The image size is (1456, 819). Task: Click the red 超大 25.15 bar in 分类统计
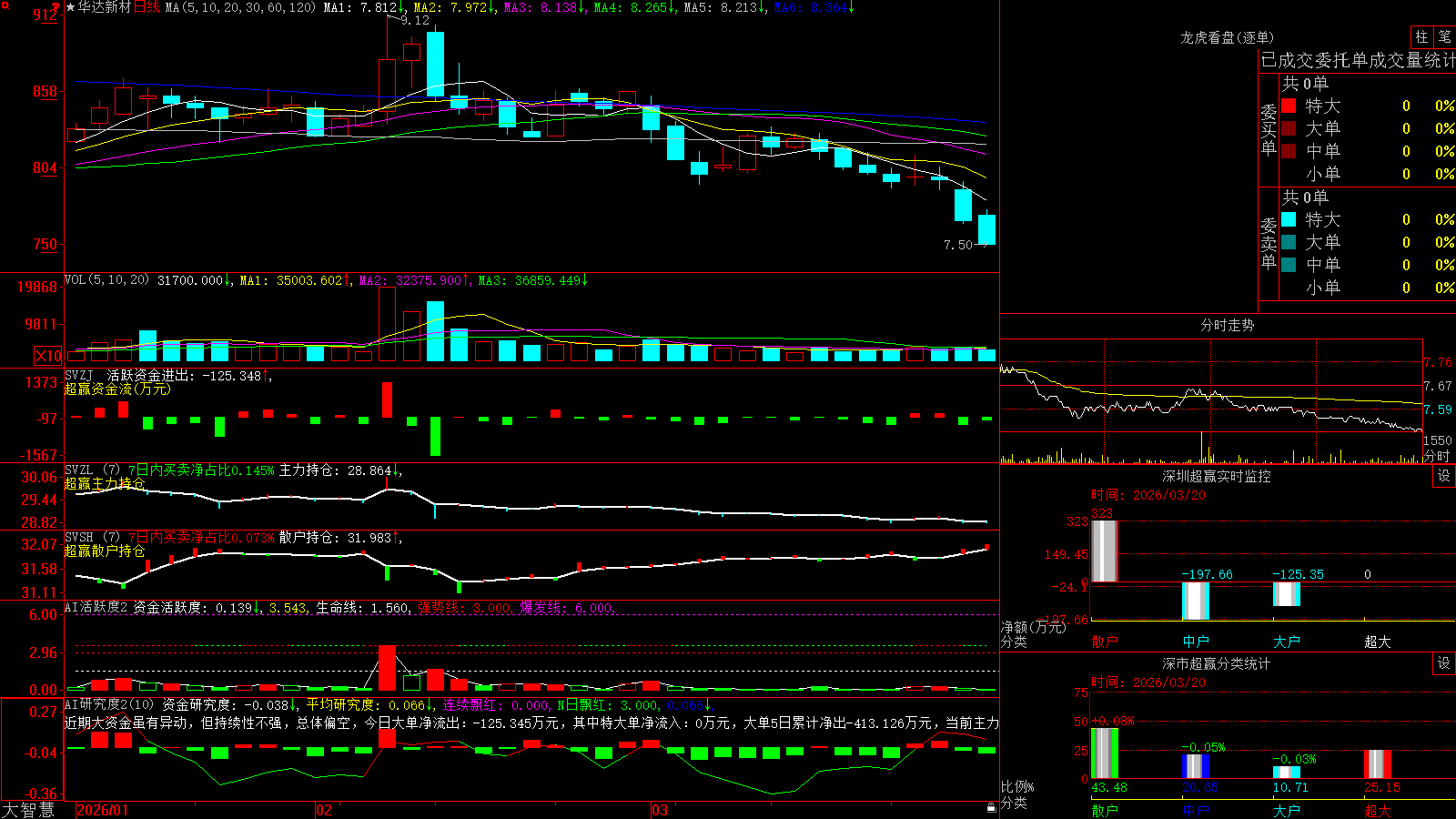[1378, 764]
